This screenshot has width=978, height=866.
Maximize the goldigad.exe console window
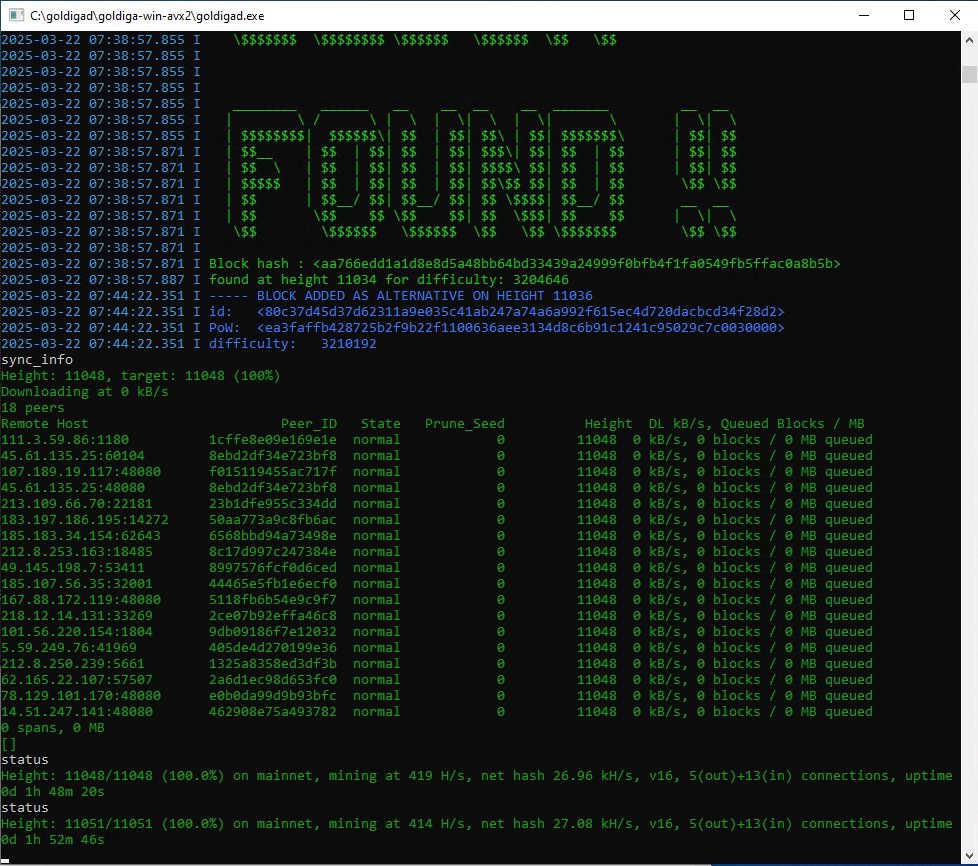[x=909, y=16]
